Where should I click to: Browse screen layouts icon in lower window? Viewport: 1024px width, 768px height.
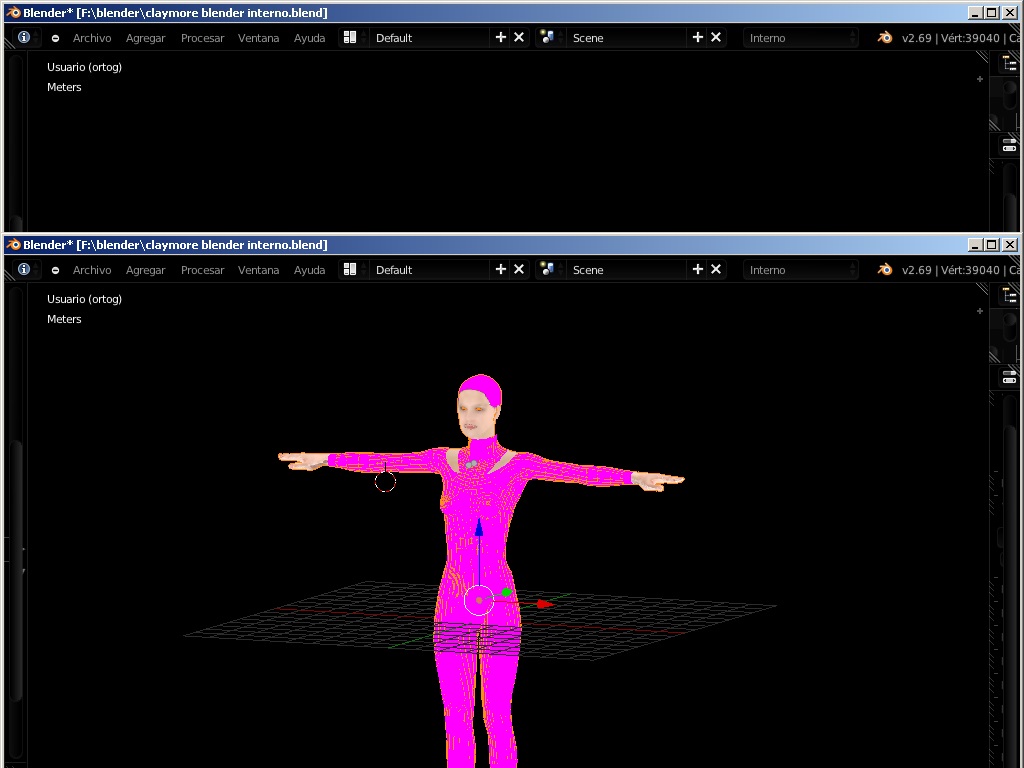(x=353, y=270)
